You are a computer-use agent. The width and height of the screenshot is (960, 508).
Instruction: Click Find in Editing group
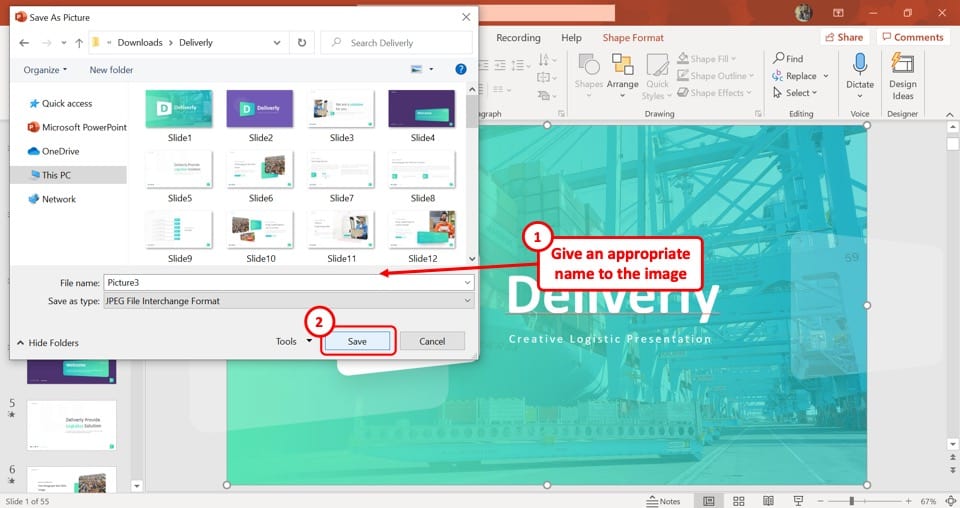point(788,59)
